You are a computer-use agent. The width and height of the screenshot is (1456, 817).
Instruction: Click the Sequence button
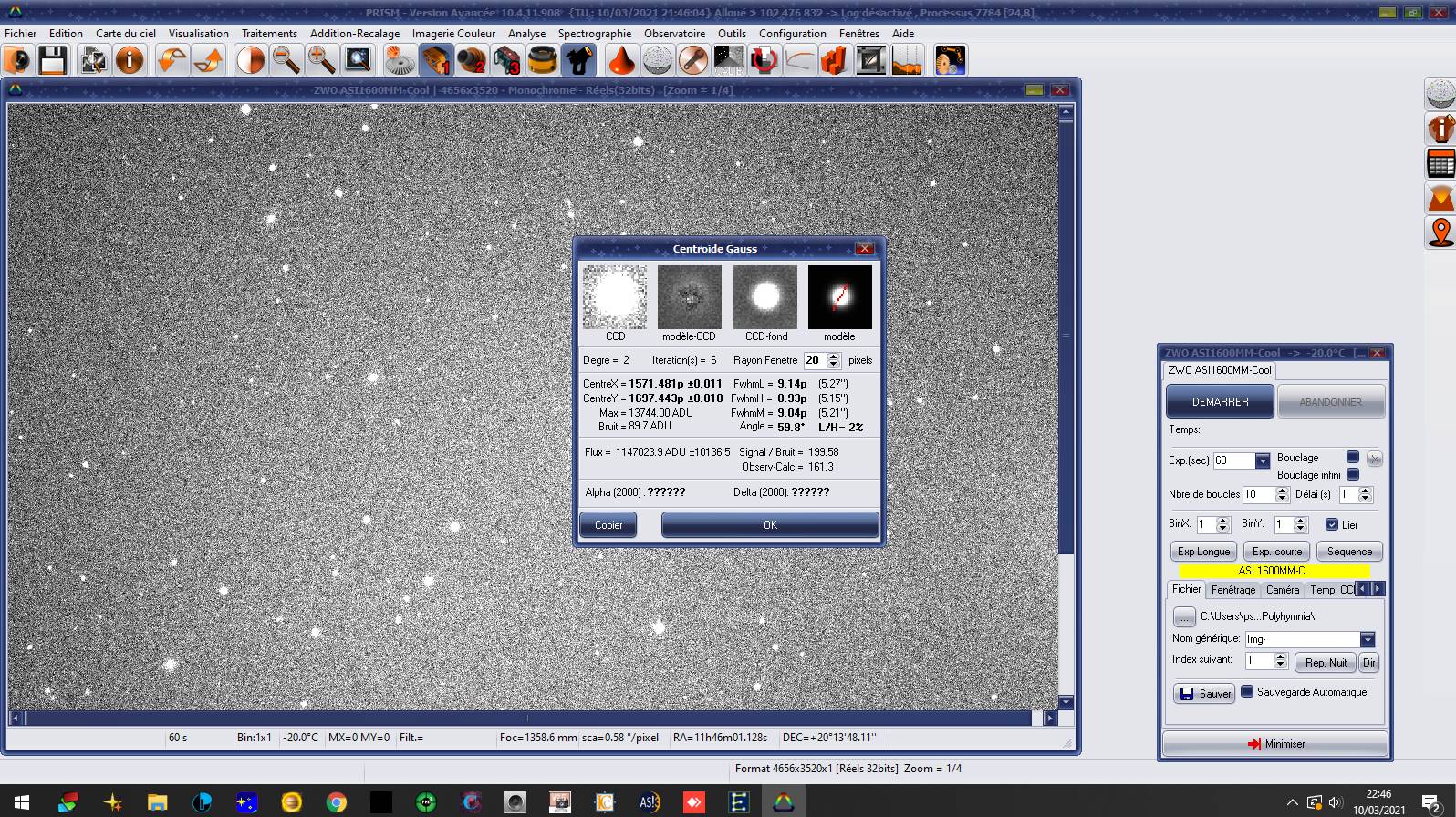click(1349, 552)
